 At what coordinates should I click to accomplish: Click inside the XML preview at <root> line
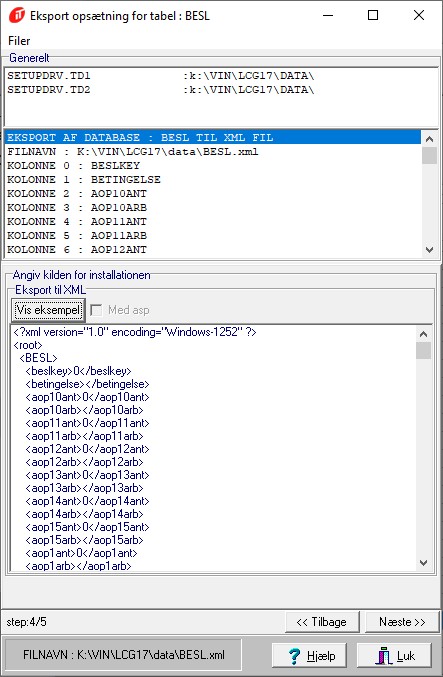(28, 345)
